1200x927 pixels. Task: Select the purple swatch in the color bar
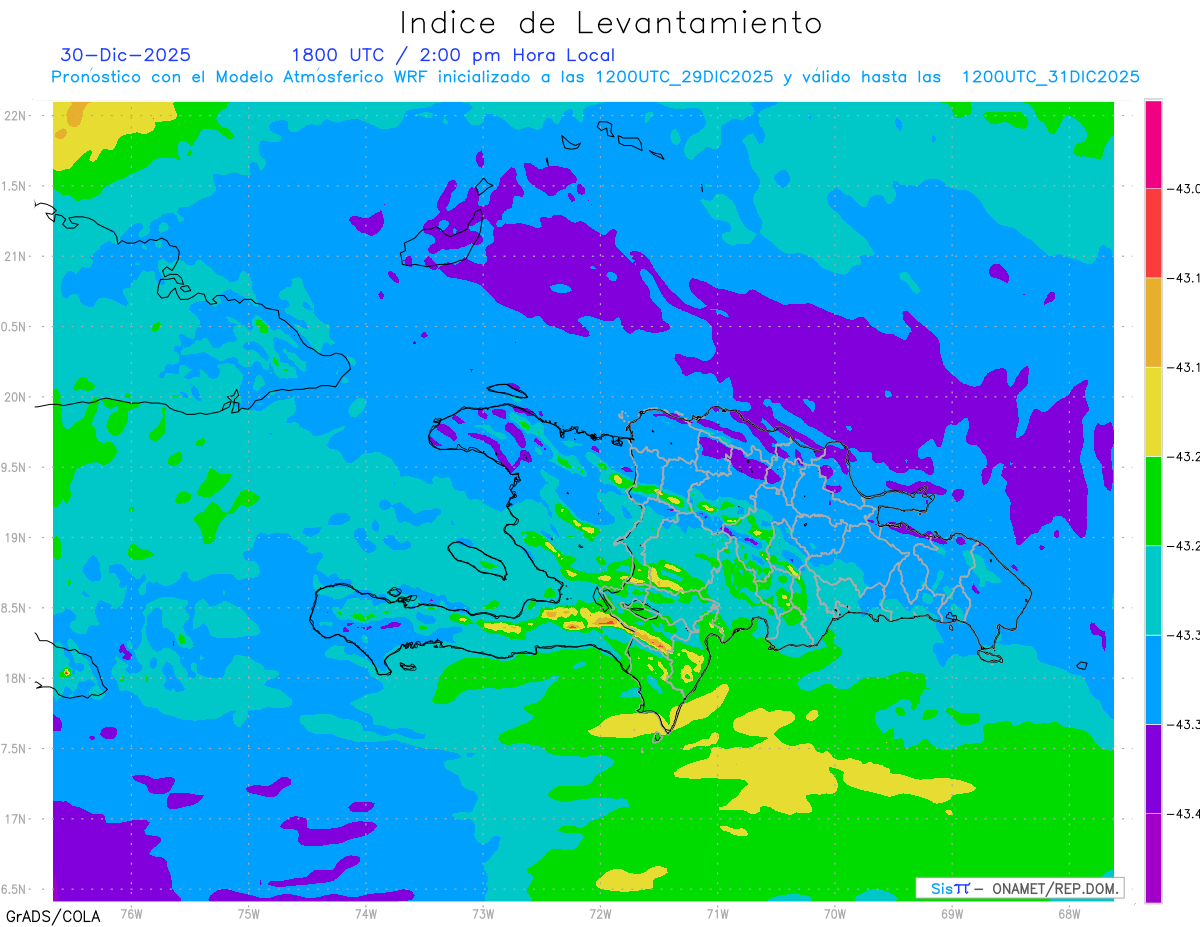1153,768
